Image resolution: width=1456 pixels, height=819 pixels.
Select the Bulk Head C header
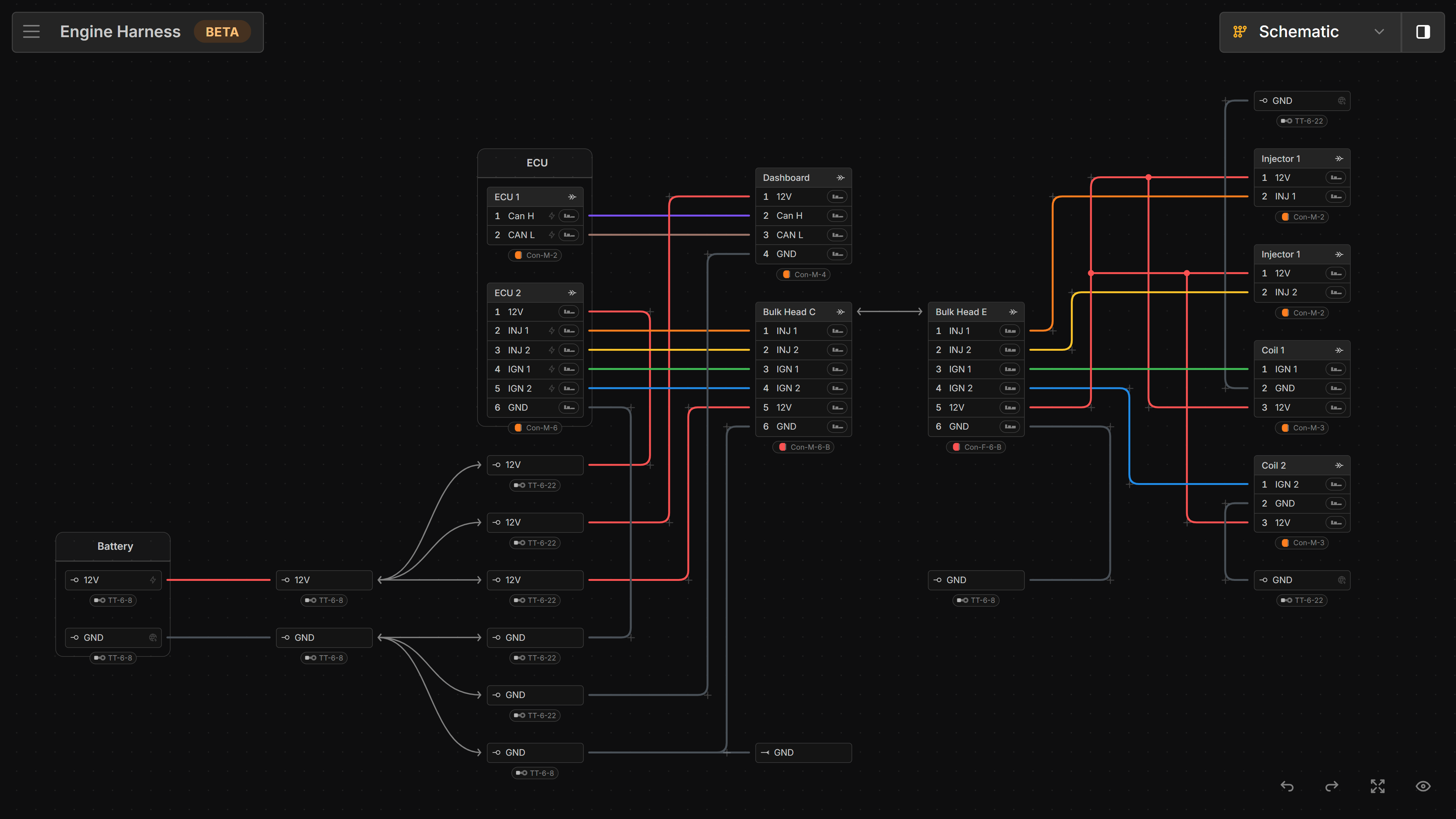789,312
